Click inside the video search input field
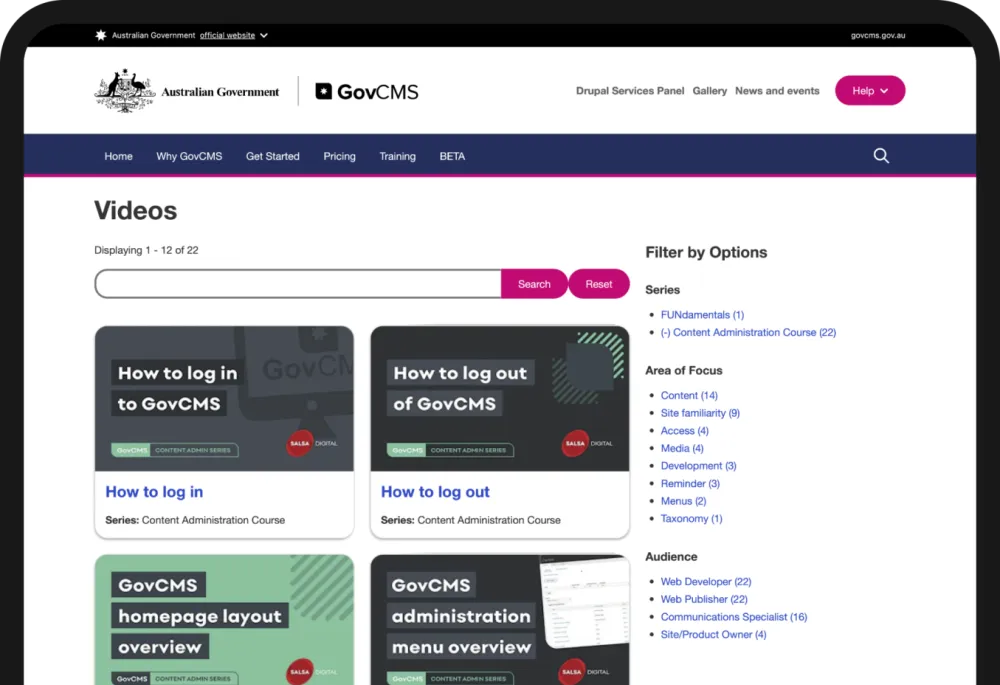The height and width of the screenshot is (685, 1000). [297, 283]
